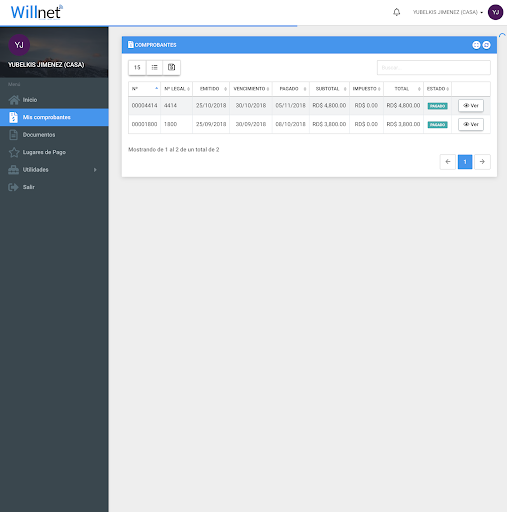
Task: View invoice 00004414 with Ver button
Action: [x=471, y=106]
